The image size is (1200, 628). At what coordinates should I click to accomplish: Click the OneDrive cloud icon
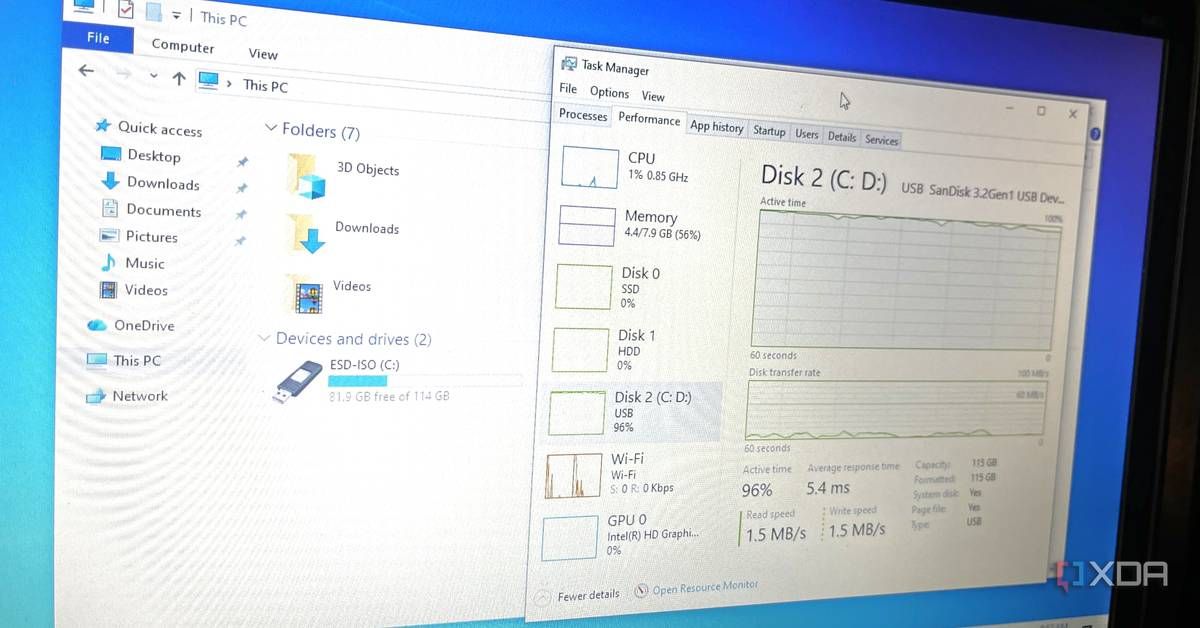point(97,325)
